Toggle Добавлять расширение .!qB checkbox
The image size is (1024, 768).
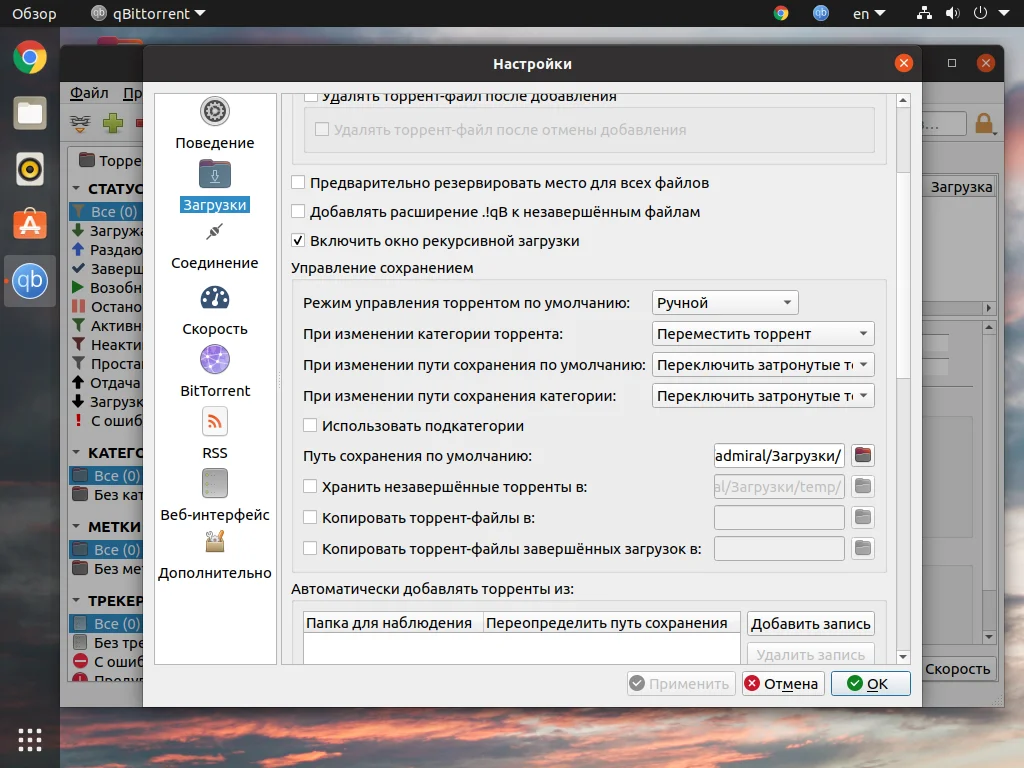pyautogui.click(x=298, y=212)
